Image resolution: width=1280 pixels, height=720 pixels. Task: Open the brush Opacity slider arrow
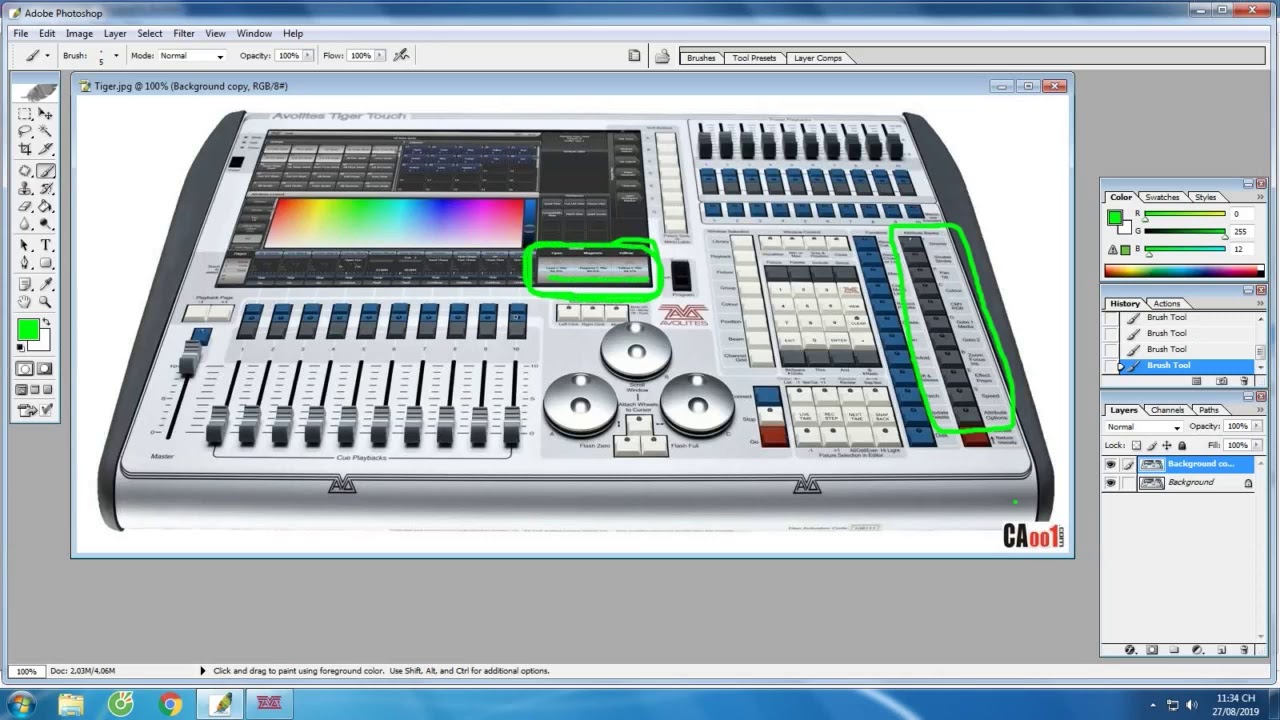[307, 56]
